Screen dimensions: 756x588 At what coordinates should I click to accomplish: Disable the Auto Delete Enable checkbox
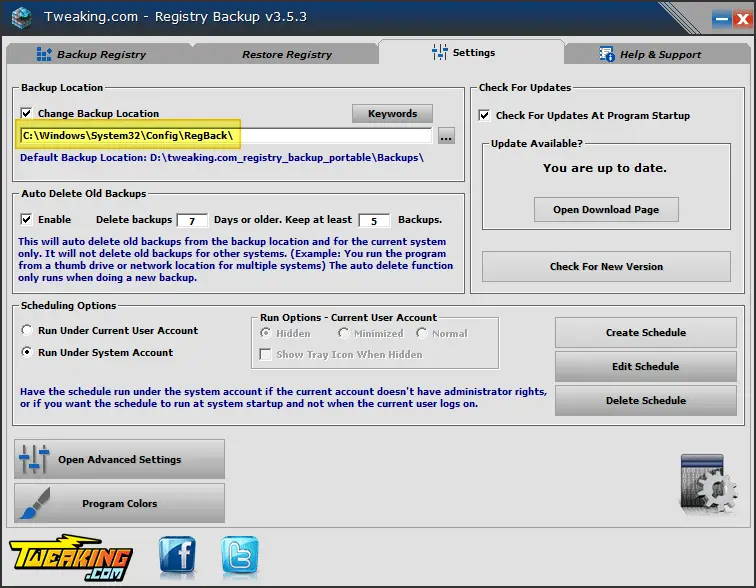click(27, 219)
